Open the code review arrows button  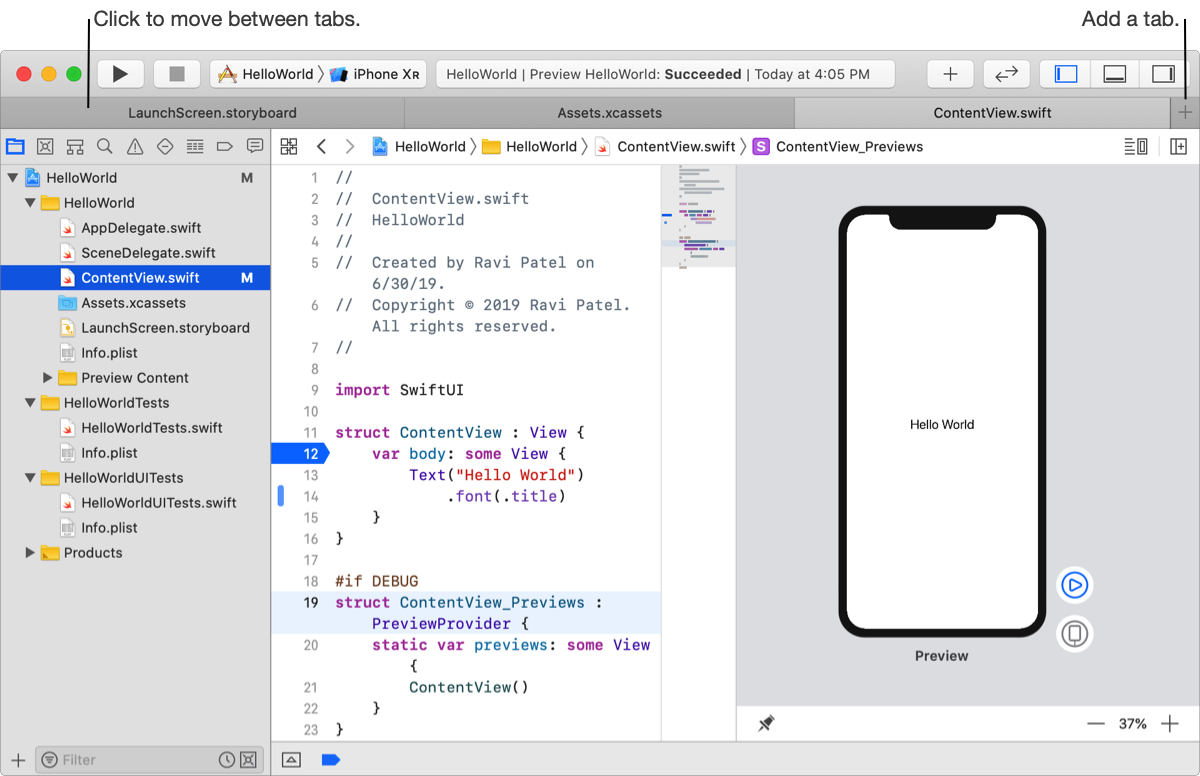pyautogui.click(x=1006, y=74)
